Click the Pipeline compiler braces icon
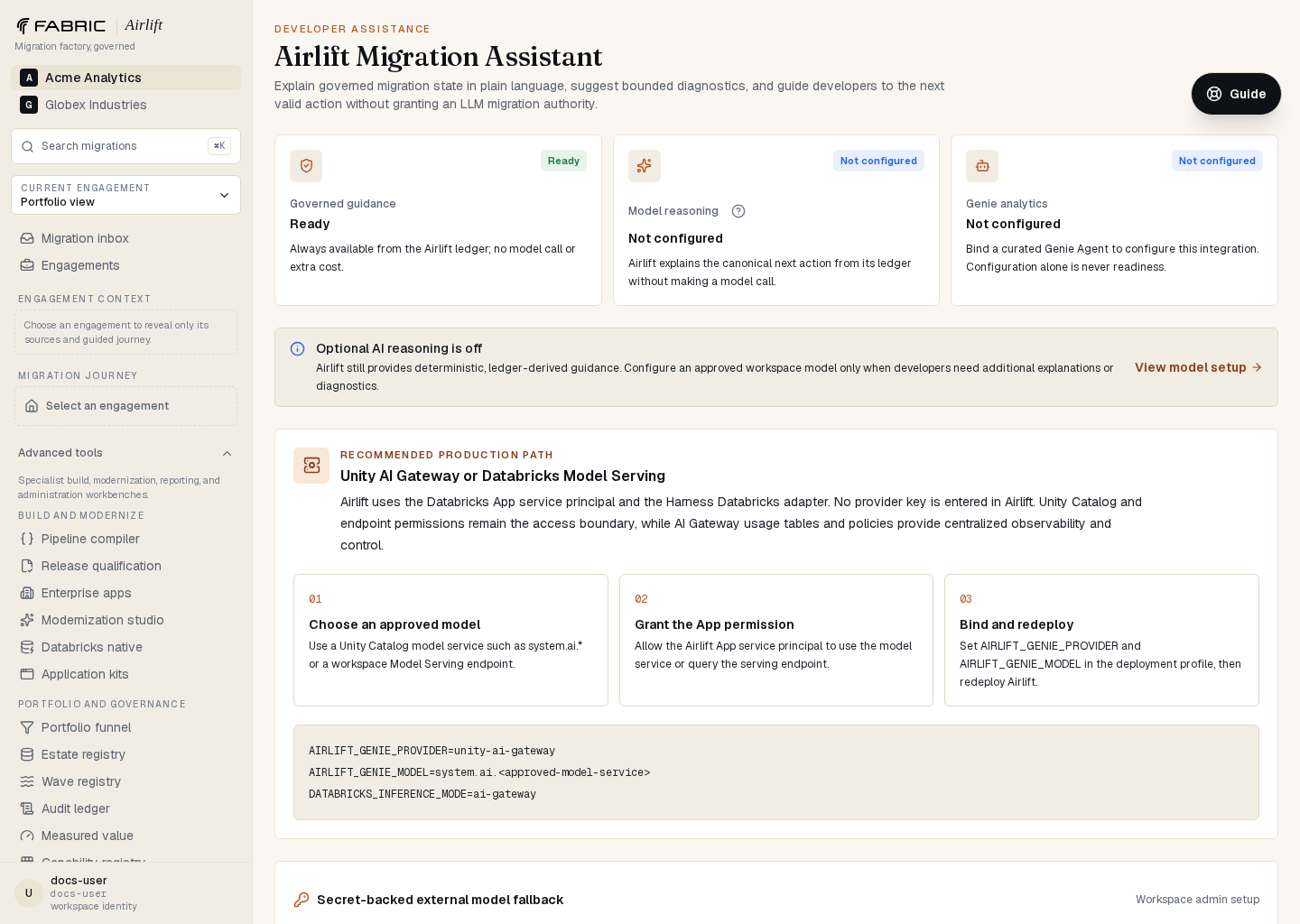The width and height of the screenshot is (1300, 924). coord(27,539)
